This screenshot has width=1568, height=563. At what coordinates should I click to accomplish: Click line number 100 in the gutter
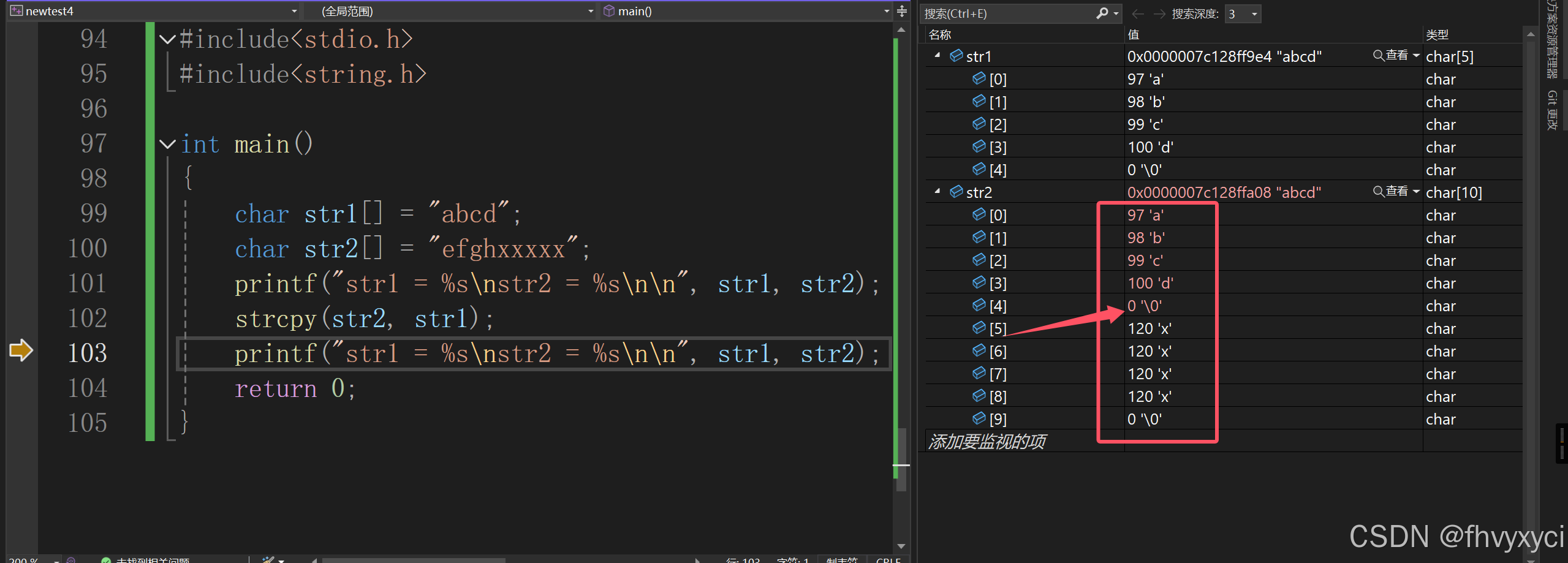pyautogui.click(x=87, y=248)
